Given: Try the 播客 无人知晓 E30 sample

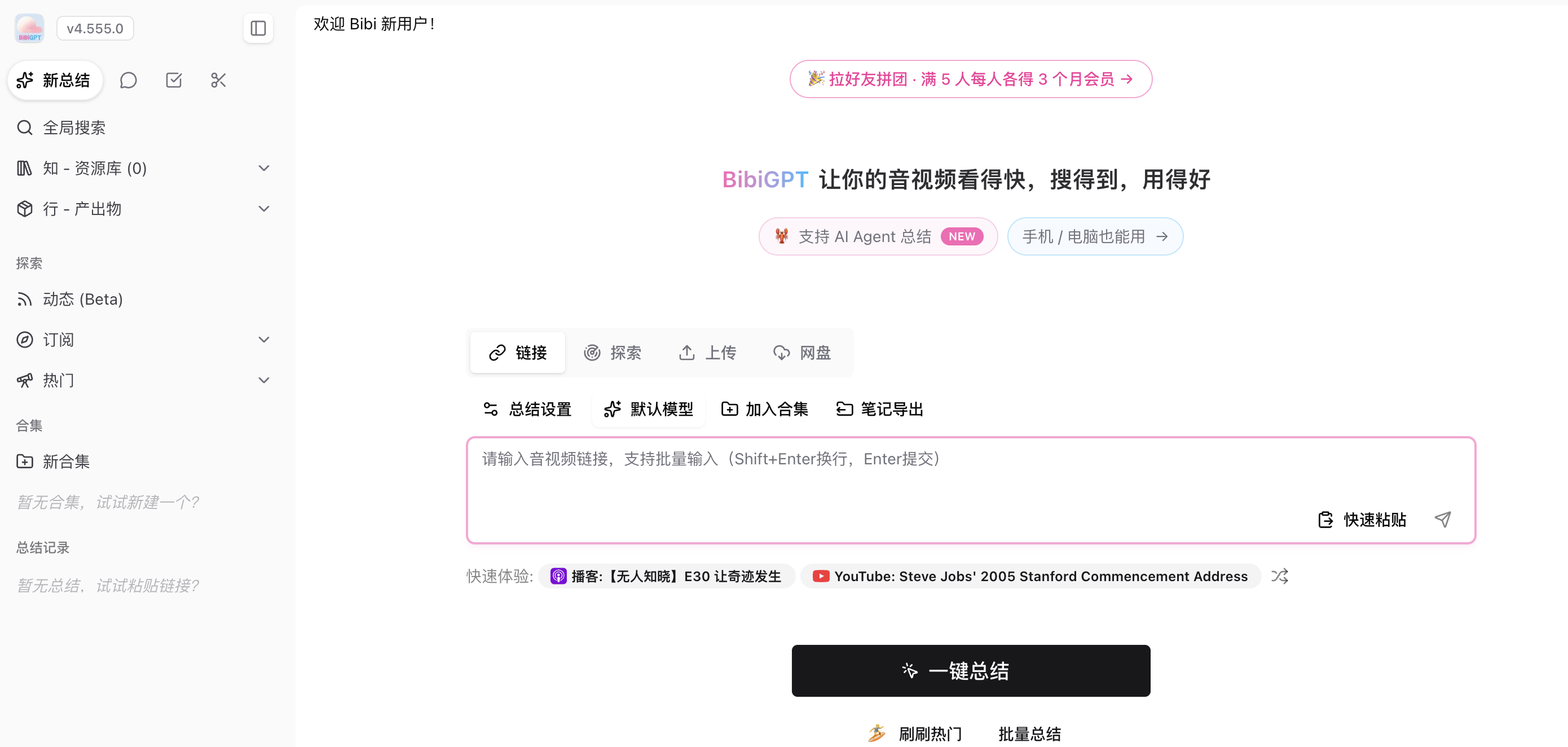Looking at the screenshot, I should [667, 576].
